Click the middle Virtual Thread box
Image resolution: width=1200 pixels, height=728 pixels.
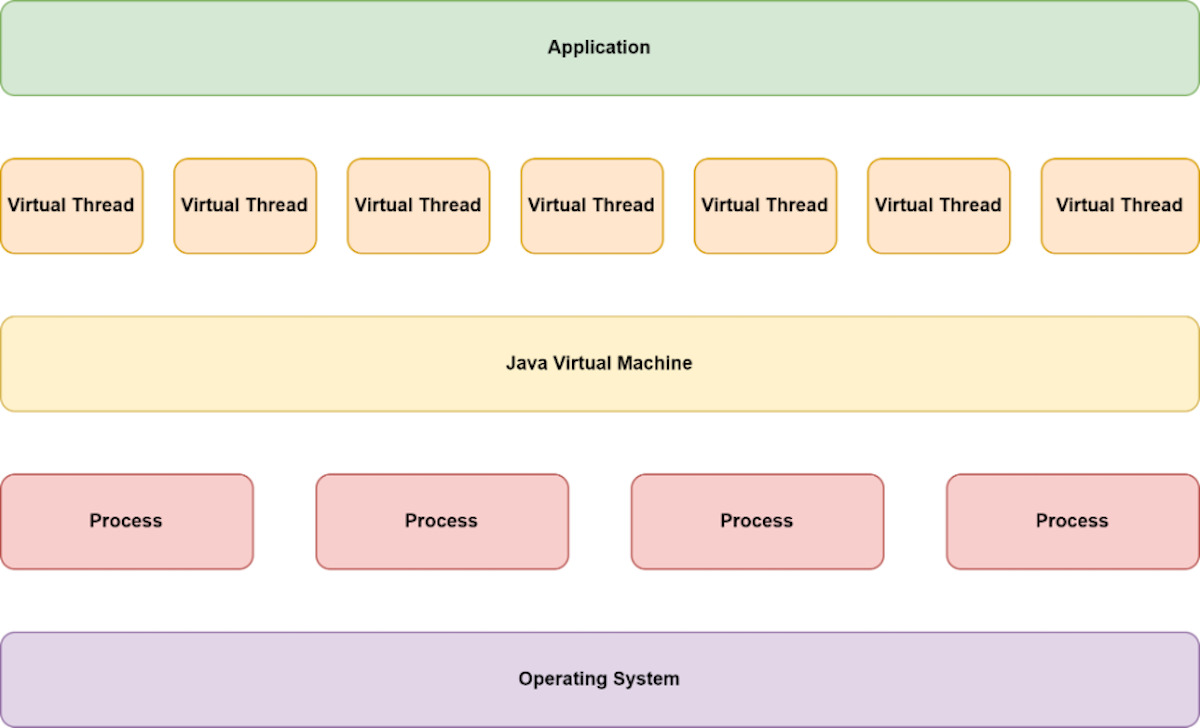point(591,205)
